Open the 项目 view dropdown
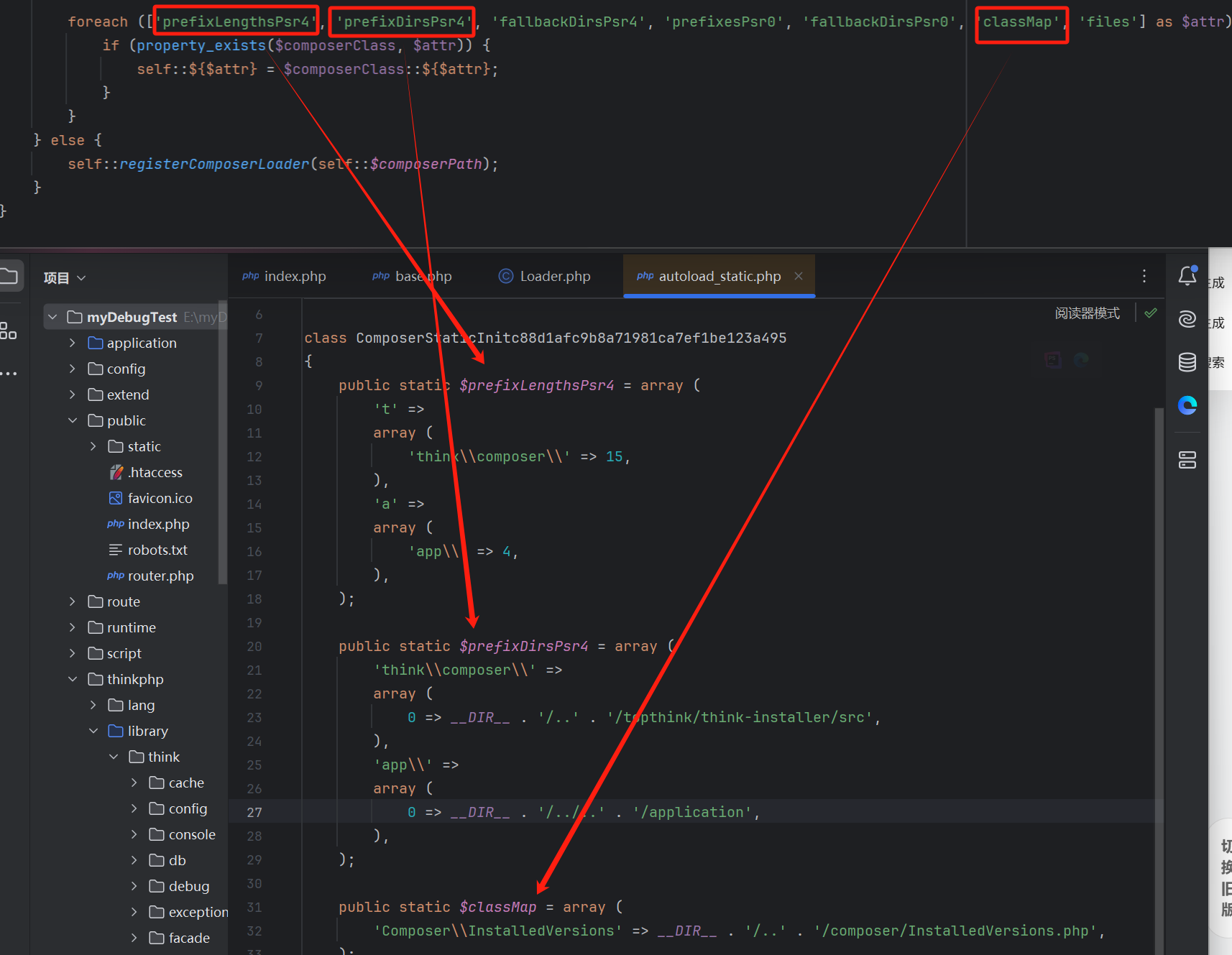1232x955 pixels. (65, 278)
